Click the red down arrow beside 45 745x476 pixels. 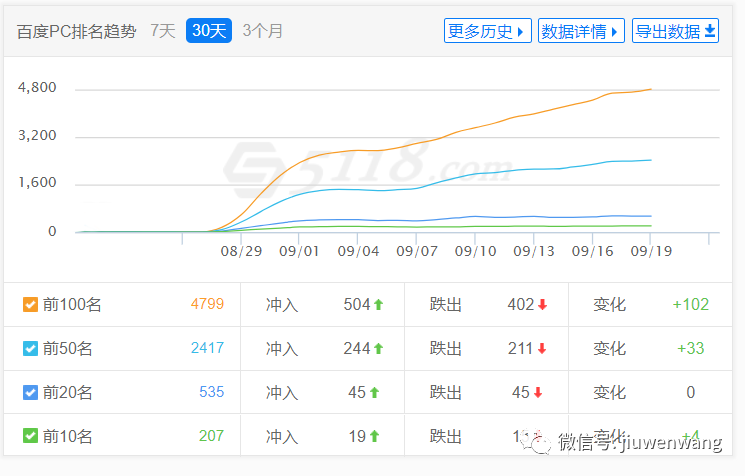(538, 393)
